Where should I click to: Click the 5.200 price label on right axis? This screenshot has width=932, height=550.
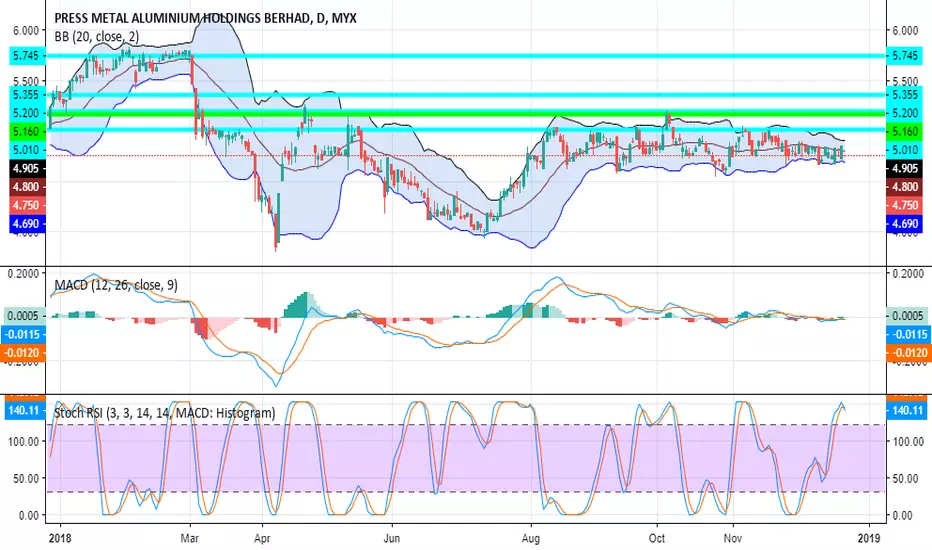[x=904, y=113]
